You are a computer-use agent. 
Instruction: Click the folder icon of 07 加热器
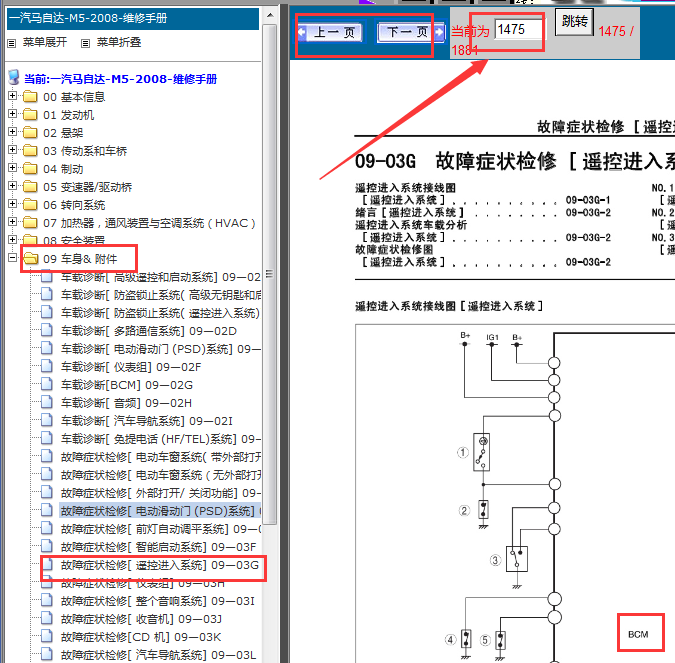tap(30, 223)
